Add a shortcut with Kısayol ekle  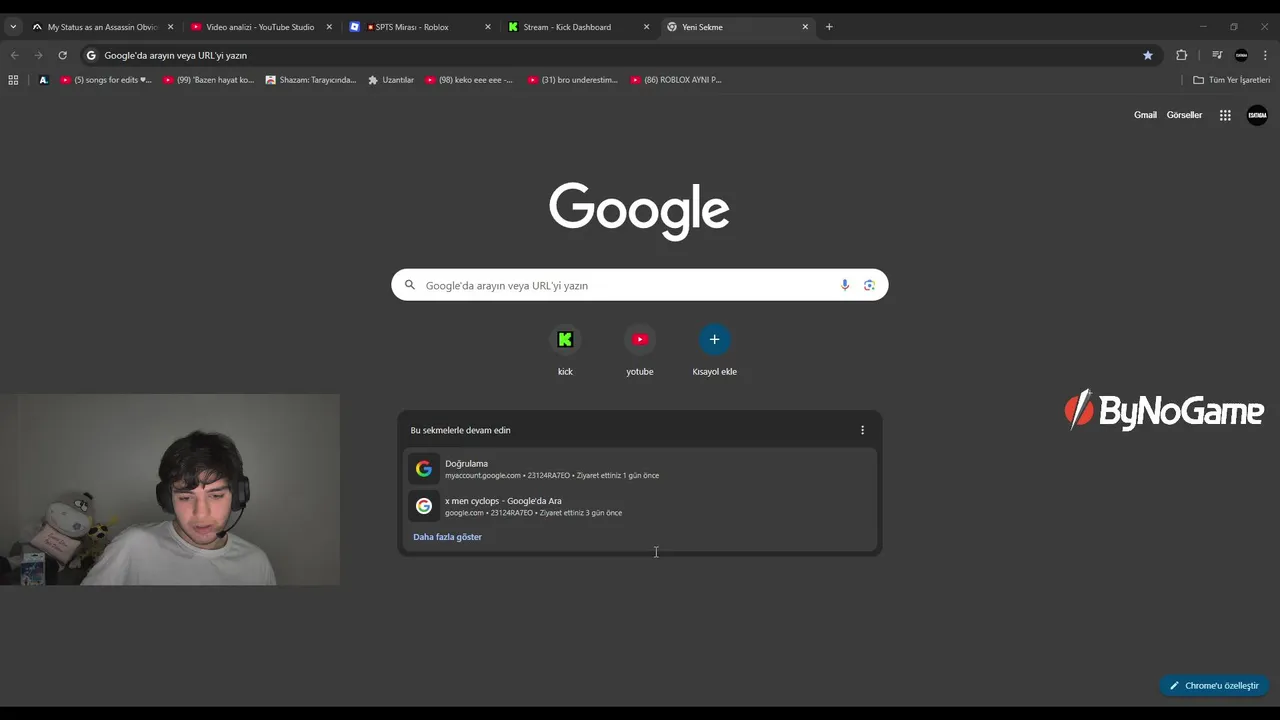pyautogui.click(x=714, y=350)
